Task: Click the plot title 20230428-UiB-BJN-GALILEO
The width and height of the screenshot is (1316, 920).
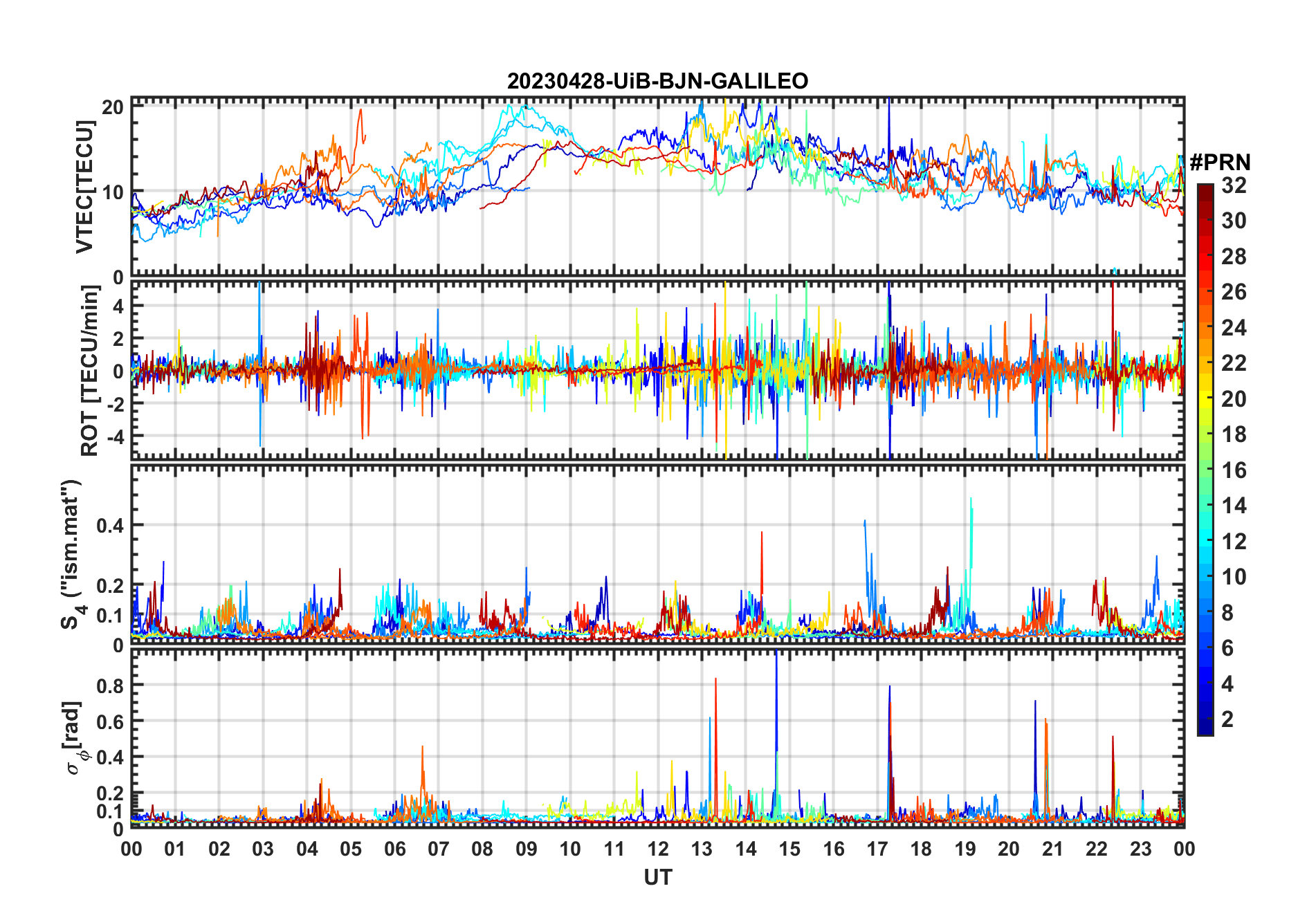Action: (x=657, y=82)
